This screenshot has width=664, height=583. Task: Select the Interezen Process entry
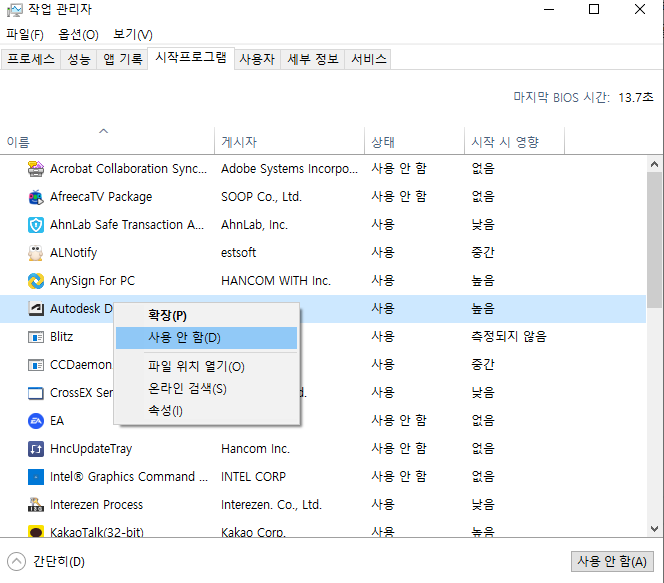[97, 505]
